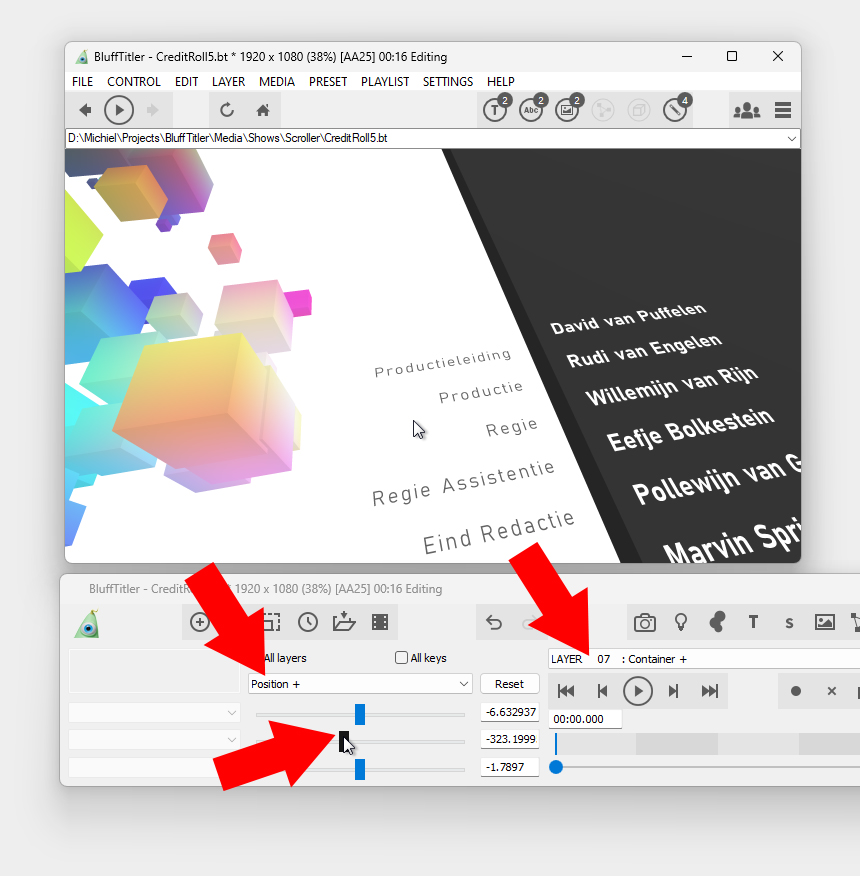Open the PLAYLIST menu
The image size is (860, 876).
click(385, 82)
